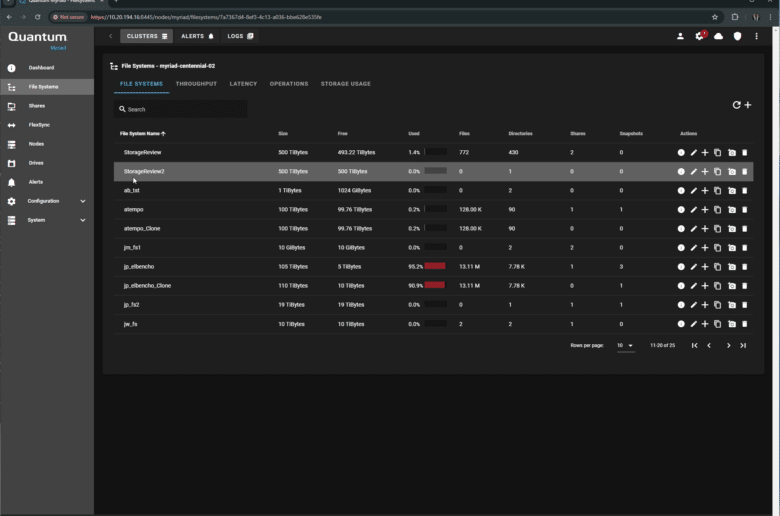Open FlexSync in sidebar
Image resolution: width=780 pixels, height=516 pixels.
[x=47, y=125]
